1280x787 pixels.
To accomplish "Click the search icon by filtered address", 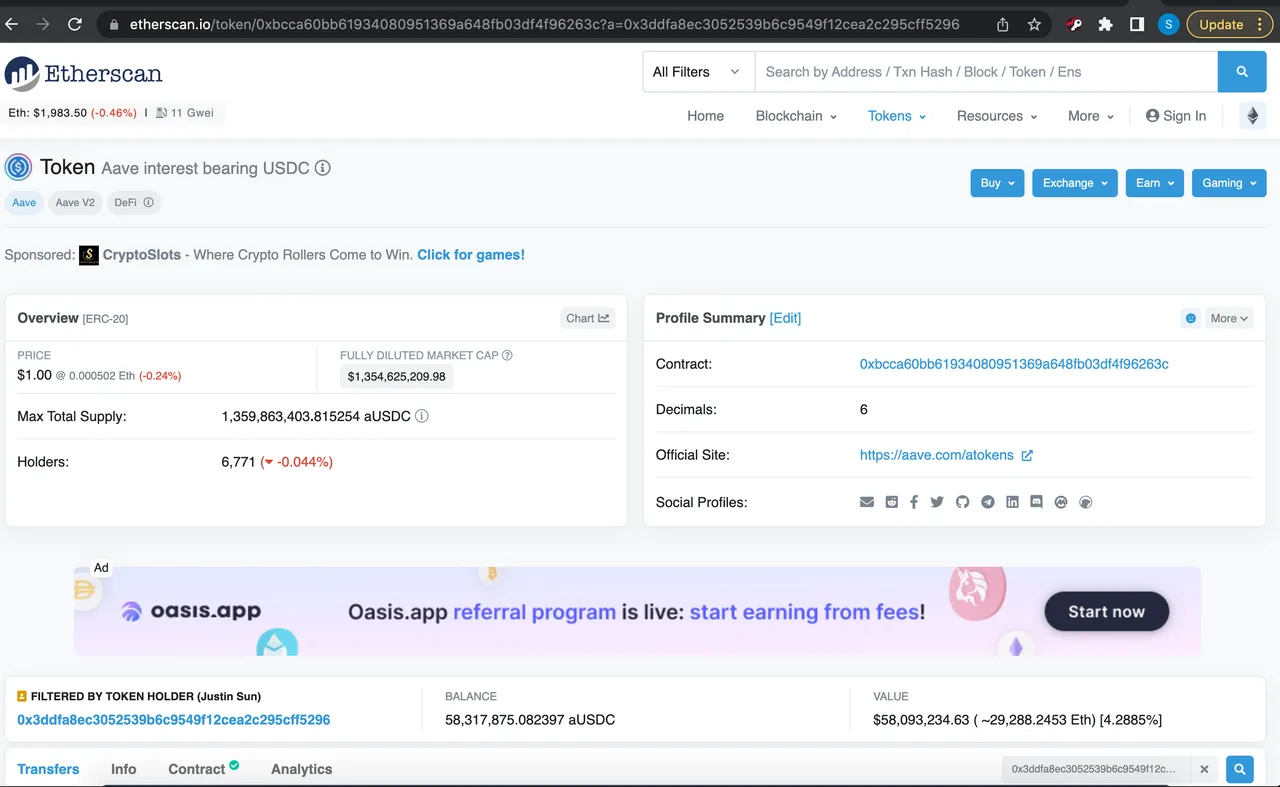I will coord(1240,769).
